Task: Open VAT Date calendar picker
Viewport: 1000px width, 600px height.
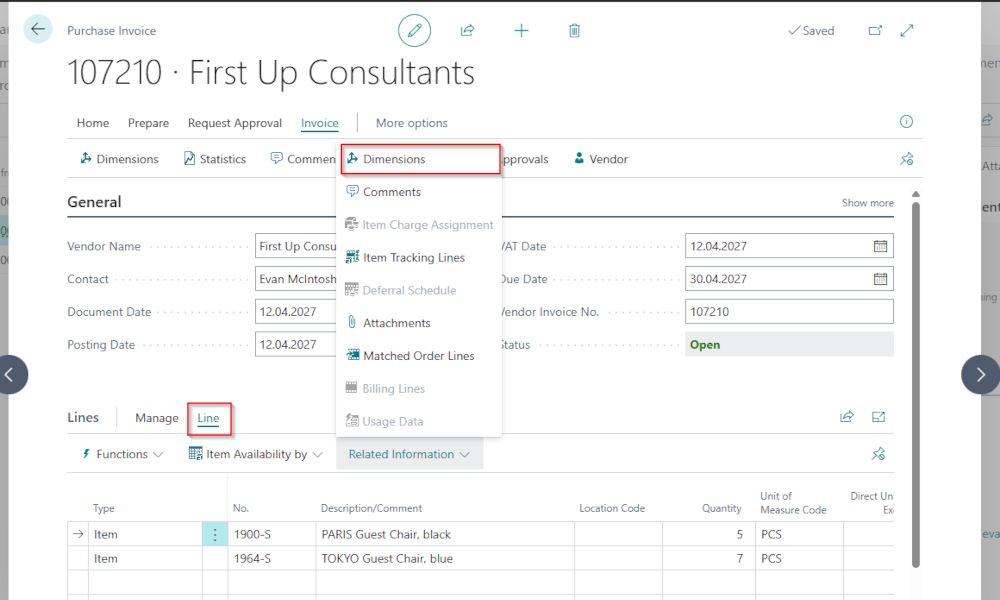Action: coord(880,246)
